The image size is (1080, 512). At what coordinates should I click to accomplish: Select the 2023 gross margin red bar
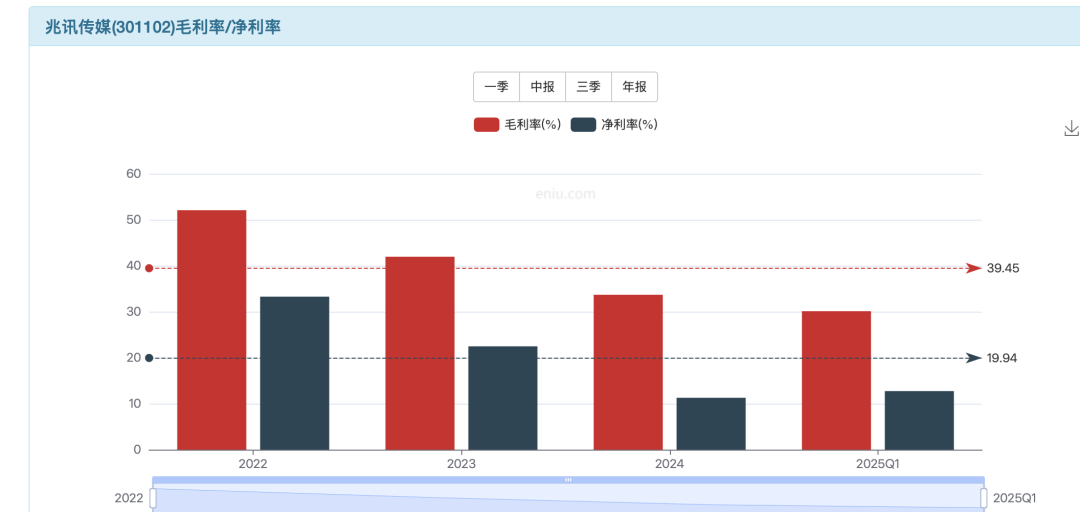click(x=419, y=354)
